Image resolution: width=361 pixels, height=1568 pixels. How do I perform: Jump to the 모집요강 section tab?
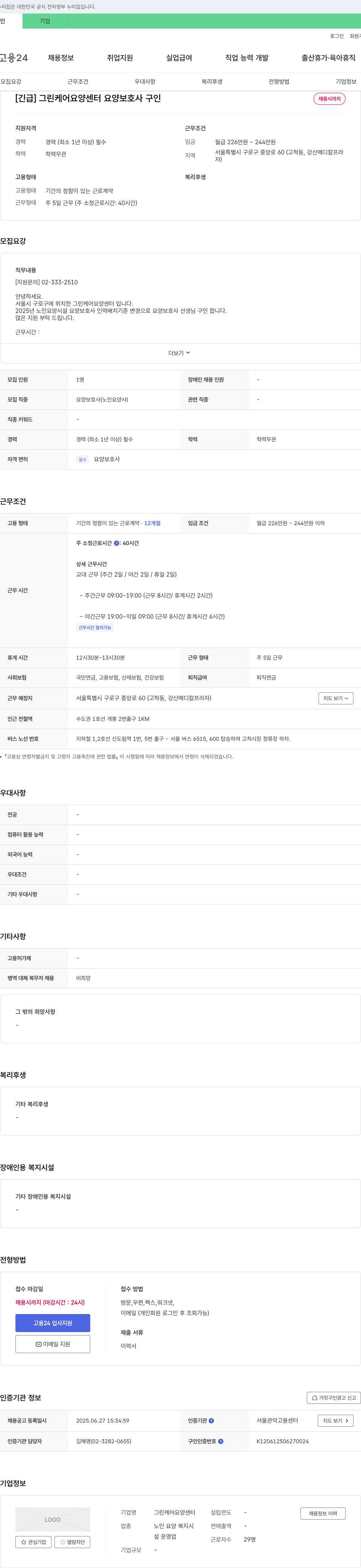(x=11, y=82)
